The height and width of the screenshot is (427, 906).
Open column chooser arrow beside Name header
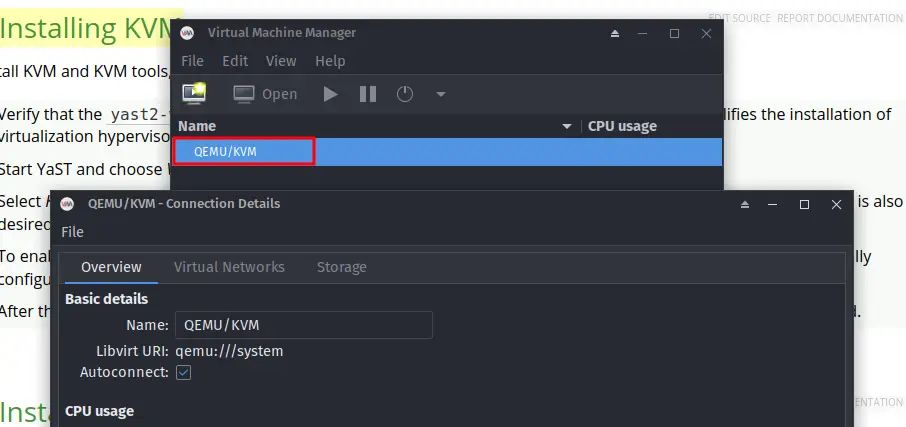pyautogui.click(x=567, y=127)
